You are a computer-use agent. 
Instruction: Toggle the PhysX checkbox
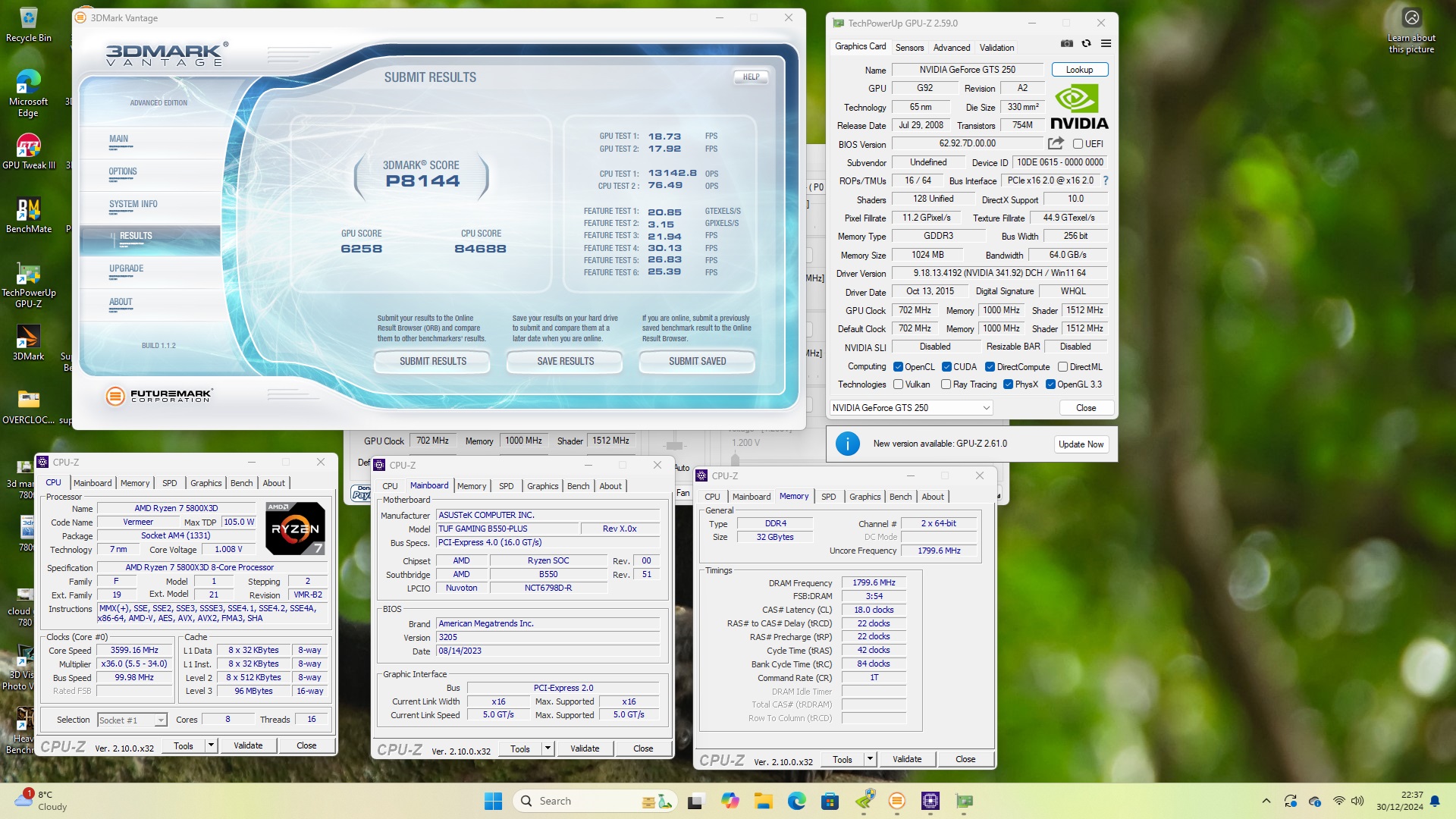(1008, 384)
